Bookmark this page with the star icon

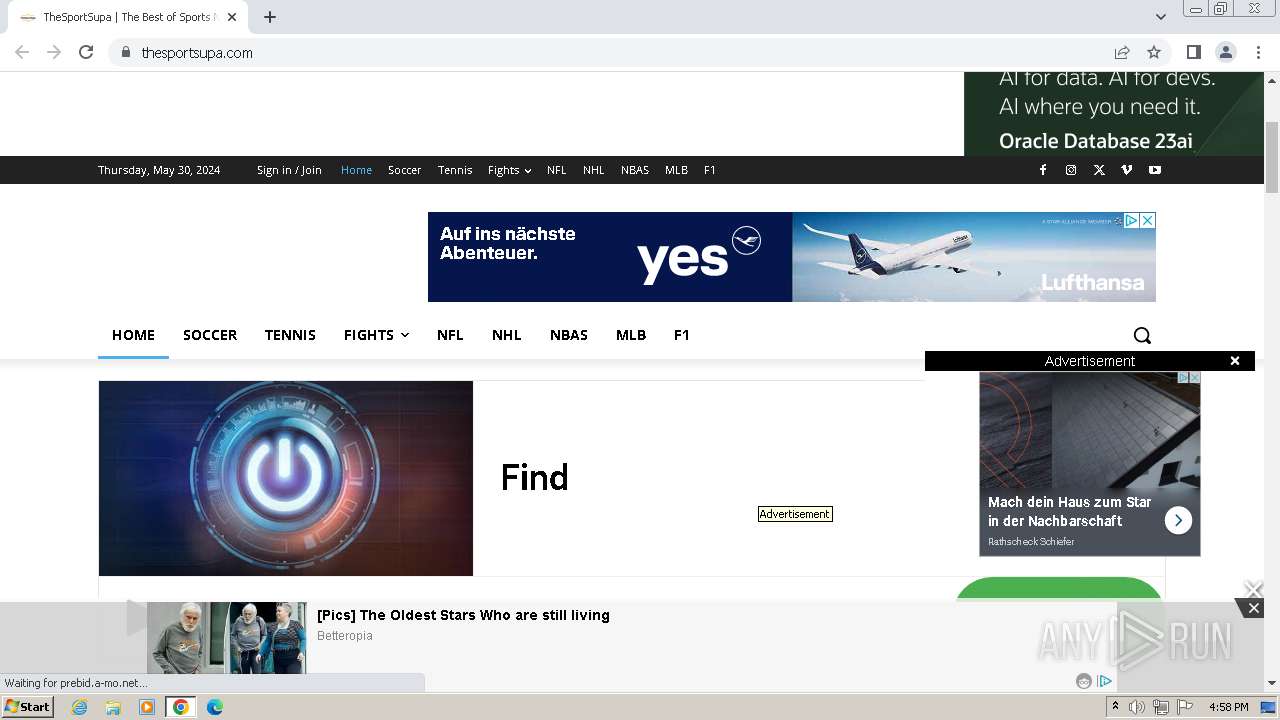[x=1154, y=52]
